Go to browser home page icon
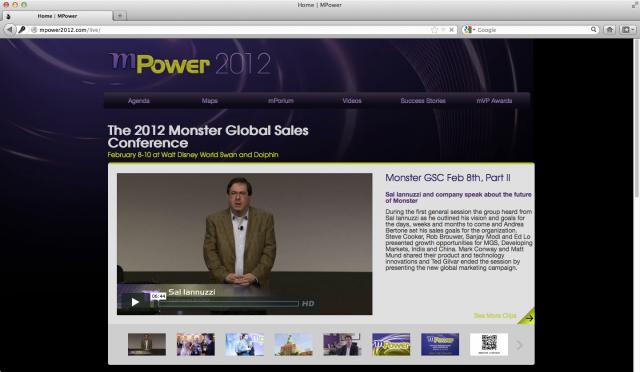640x372 pixels. 610,29
